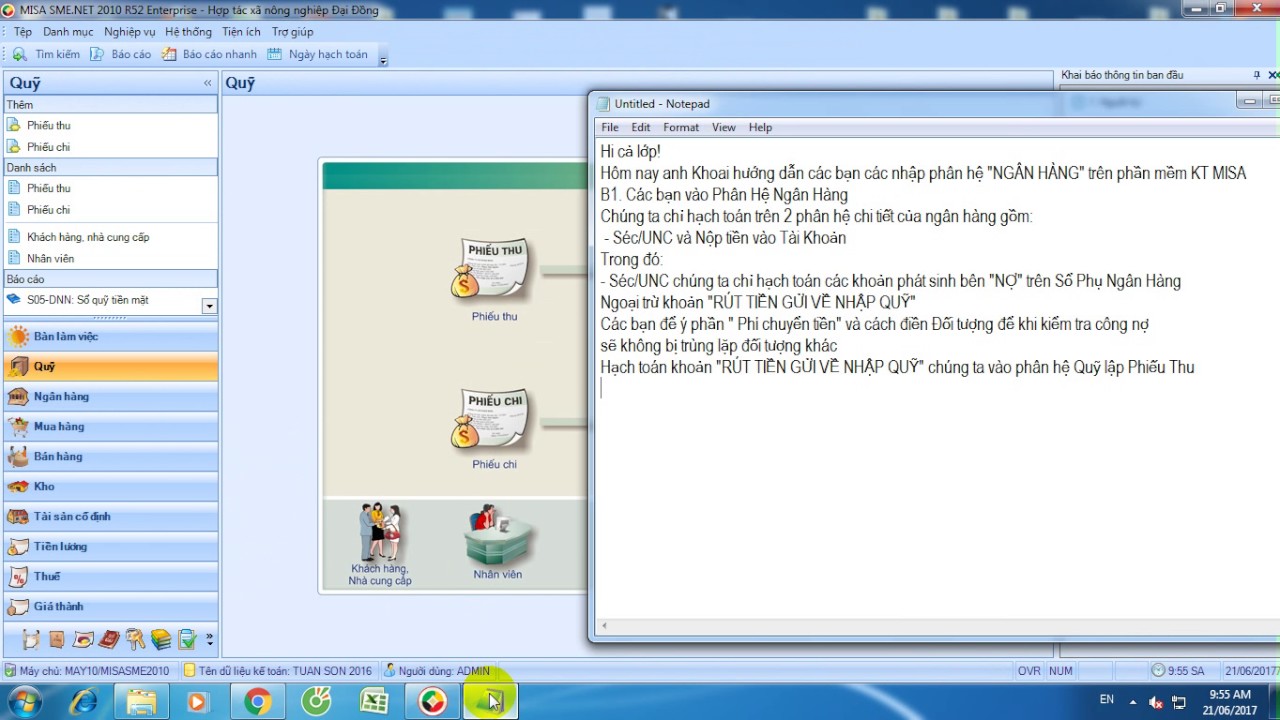Open the S05-DNN report dropdown arrow
This screenshot has width=1280, height=720.
pos(209,306)
